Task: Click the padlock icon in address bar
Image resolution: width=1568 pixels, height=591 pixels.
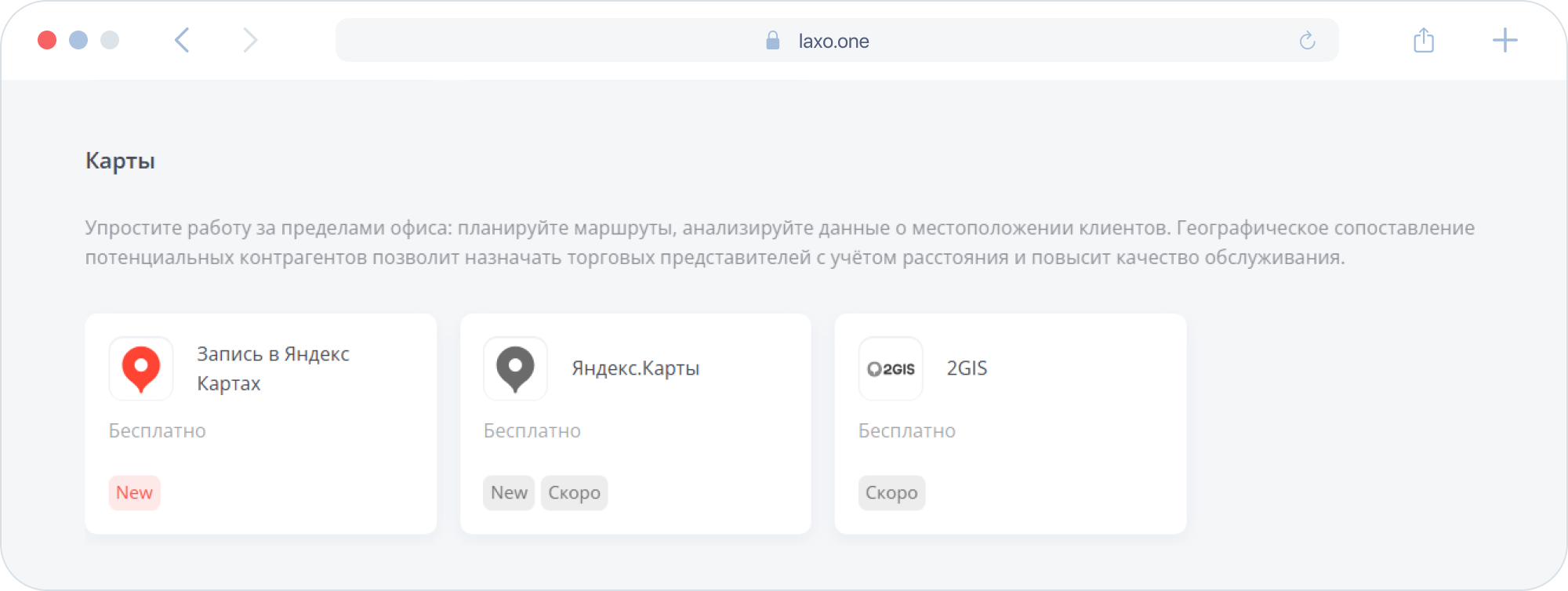Action: [772, 41]
